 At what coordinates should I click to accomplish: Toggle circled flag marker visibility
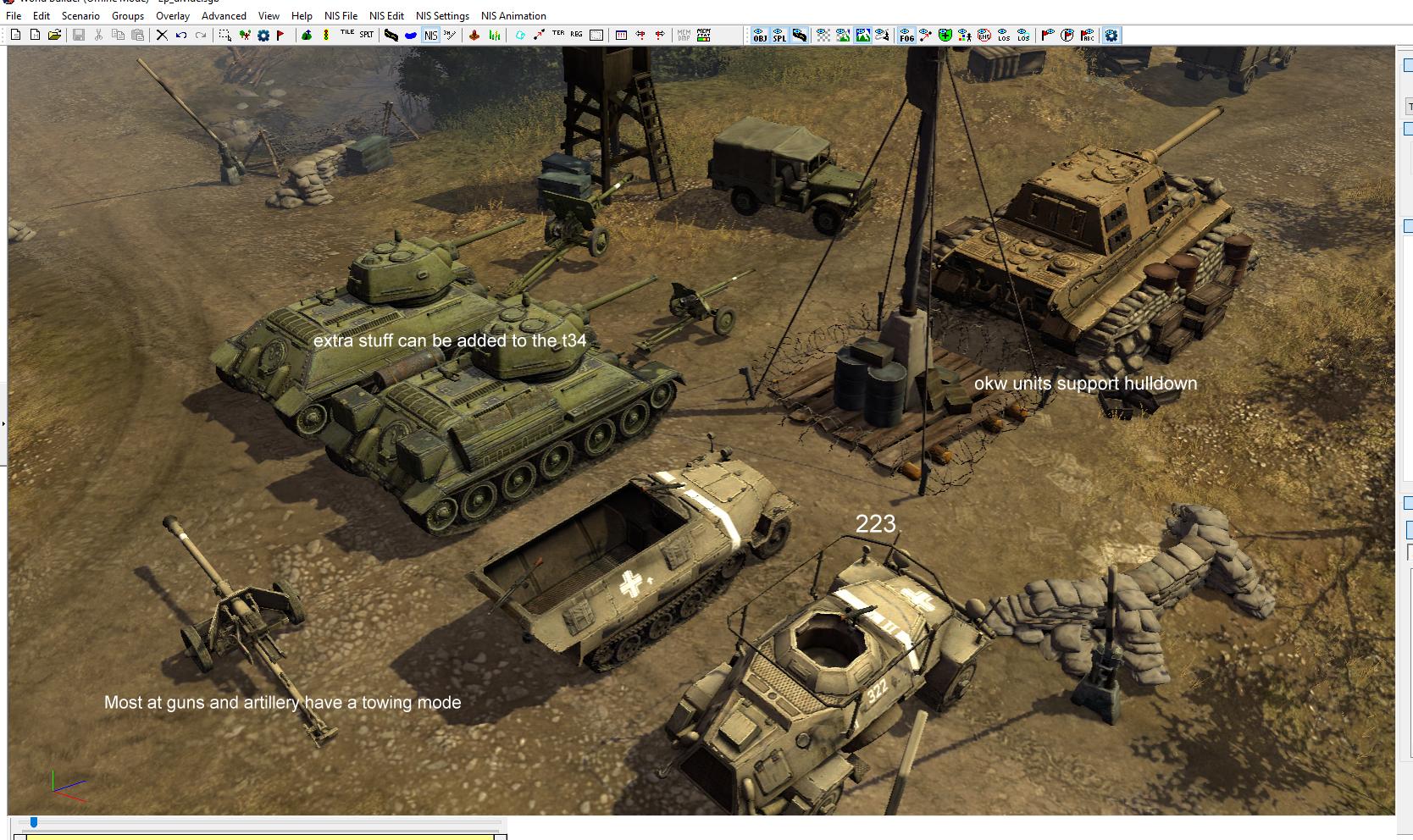pyautogui.click(x=1067, y=35)
